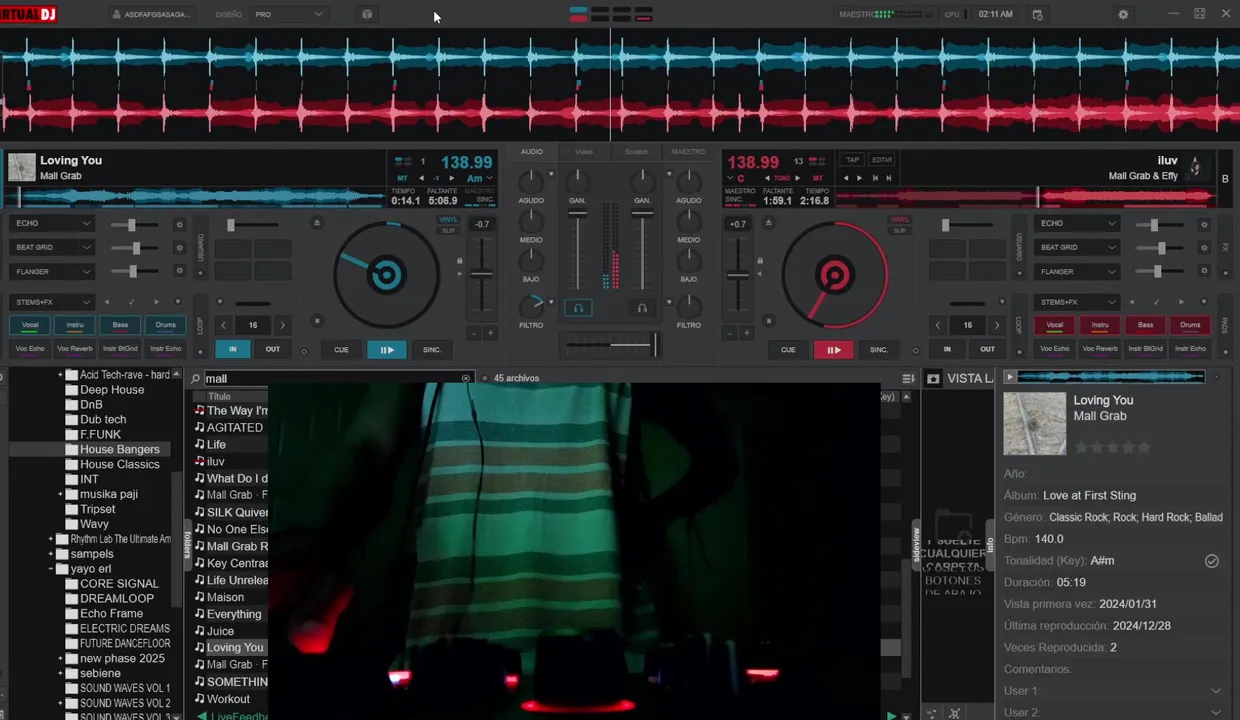The height and width of the screenshot is (720, 1240).
Task: Click left deck eject icon
Action: 317,223
